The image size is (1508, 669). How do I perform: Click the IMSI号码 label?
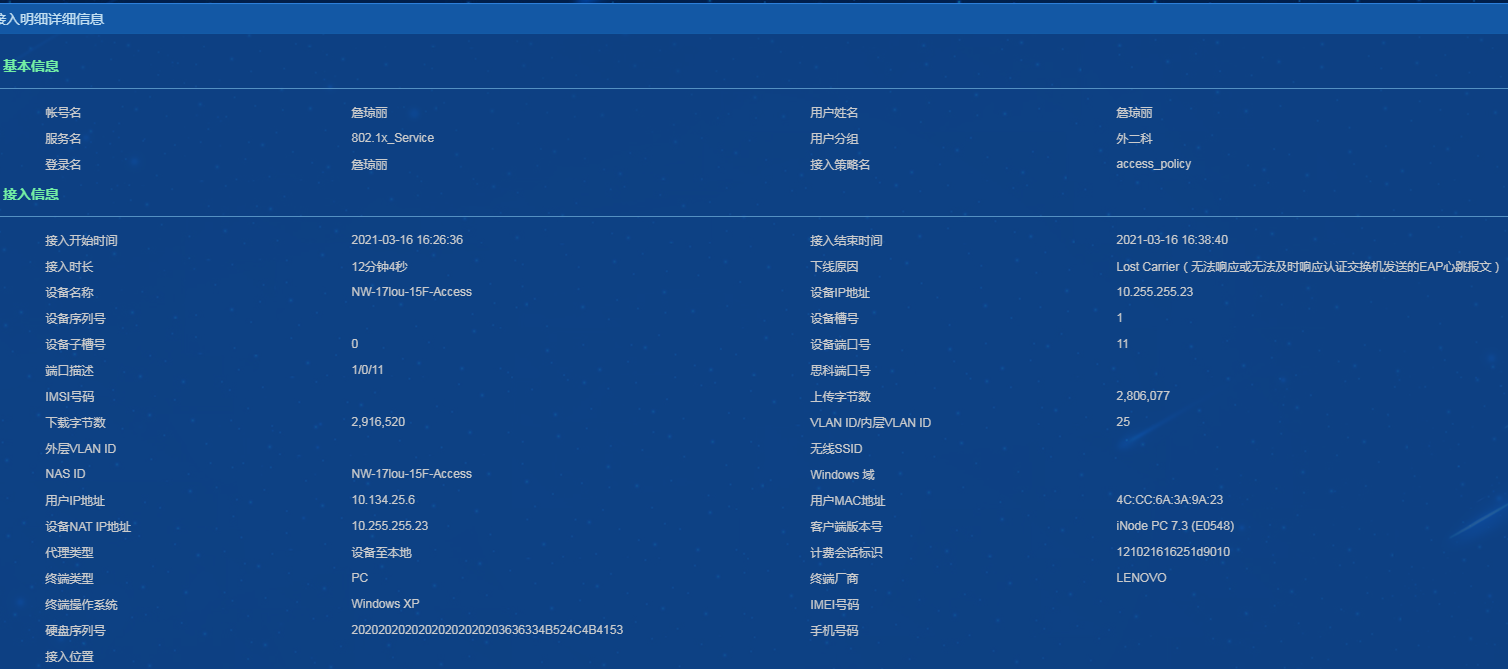[69, 397]
